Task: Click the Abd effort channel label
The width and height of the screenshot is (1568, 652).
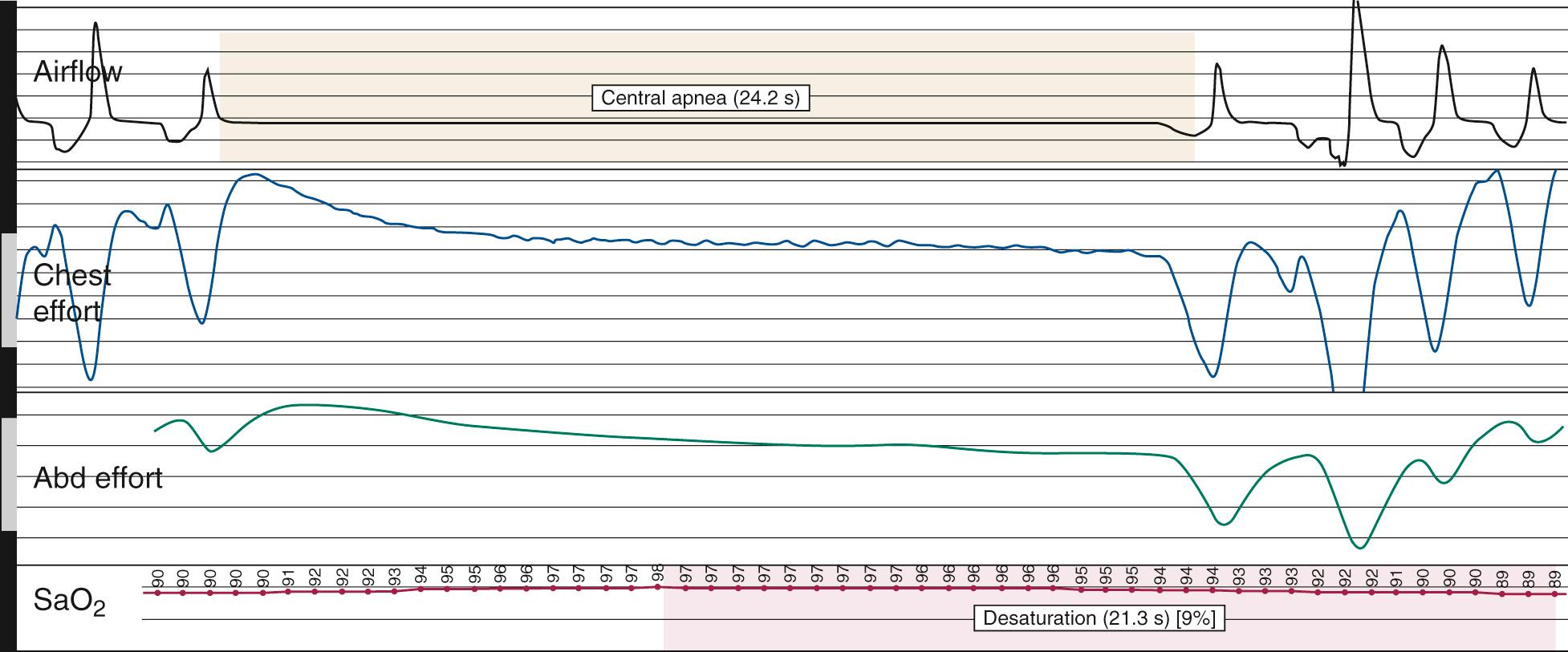Action: (x=98, y=478)
